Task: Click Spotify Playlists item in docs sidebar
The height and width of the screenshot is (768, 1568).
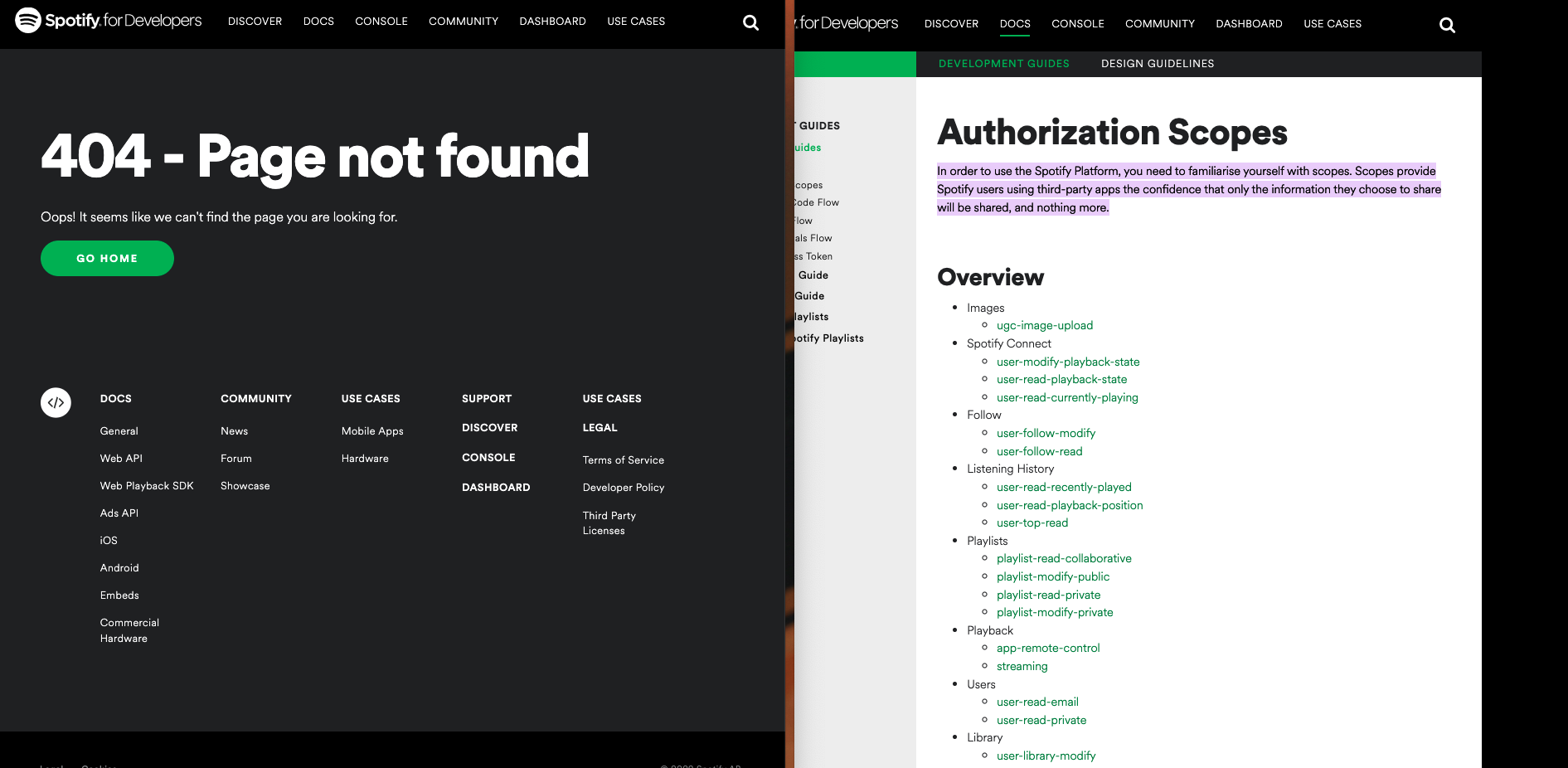Action: pyautogui.click(x=829, y=339)
